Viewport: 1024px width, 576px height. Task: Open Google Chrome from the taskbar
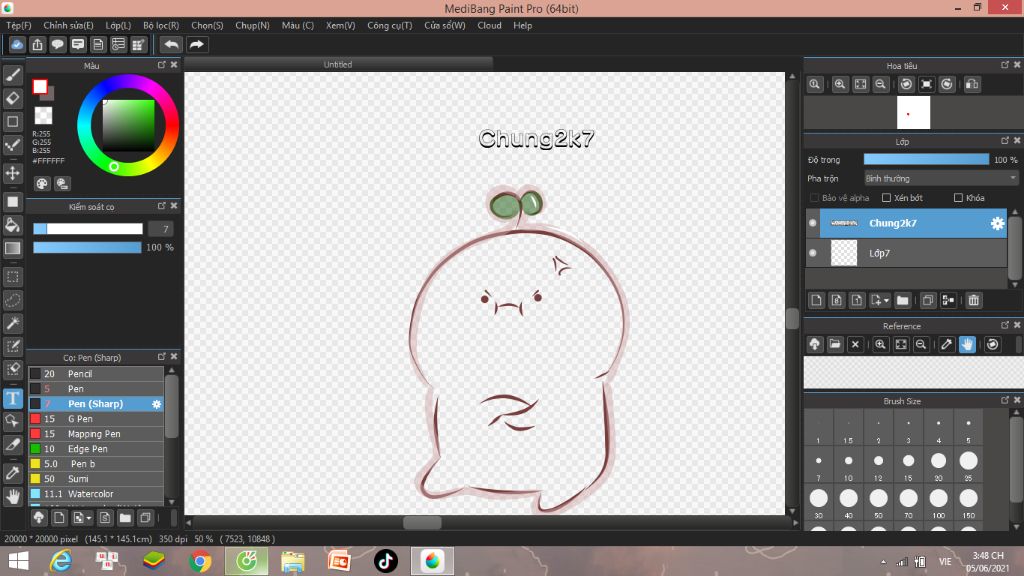coord(200,562)
